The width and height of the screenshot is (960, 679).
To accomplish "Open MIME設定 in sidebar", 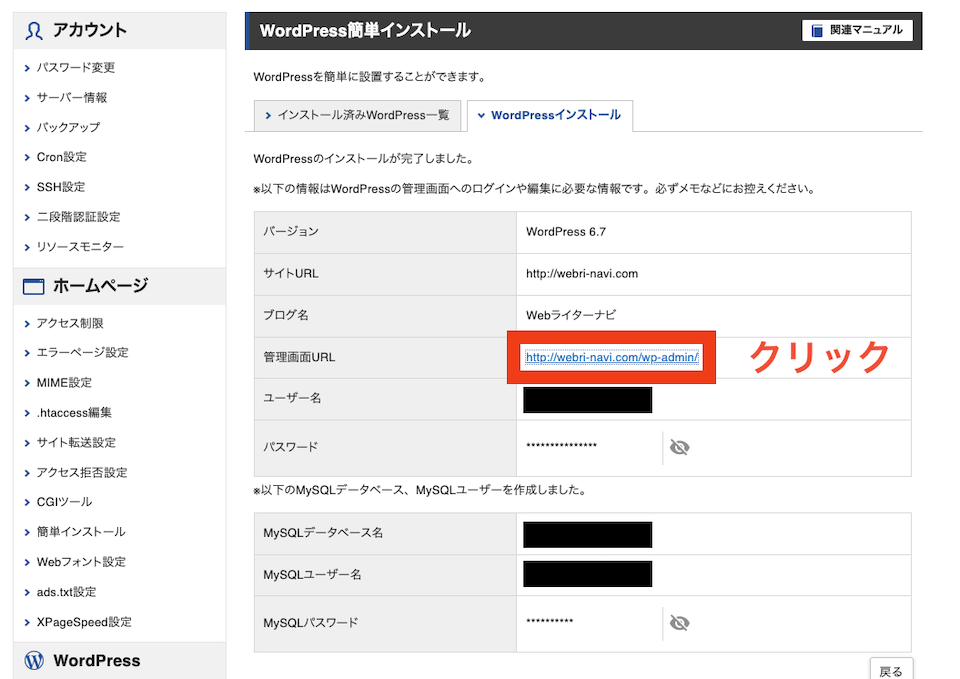I will click(64, 383).
